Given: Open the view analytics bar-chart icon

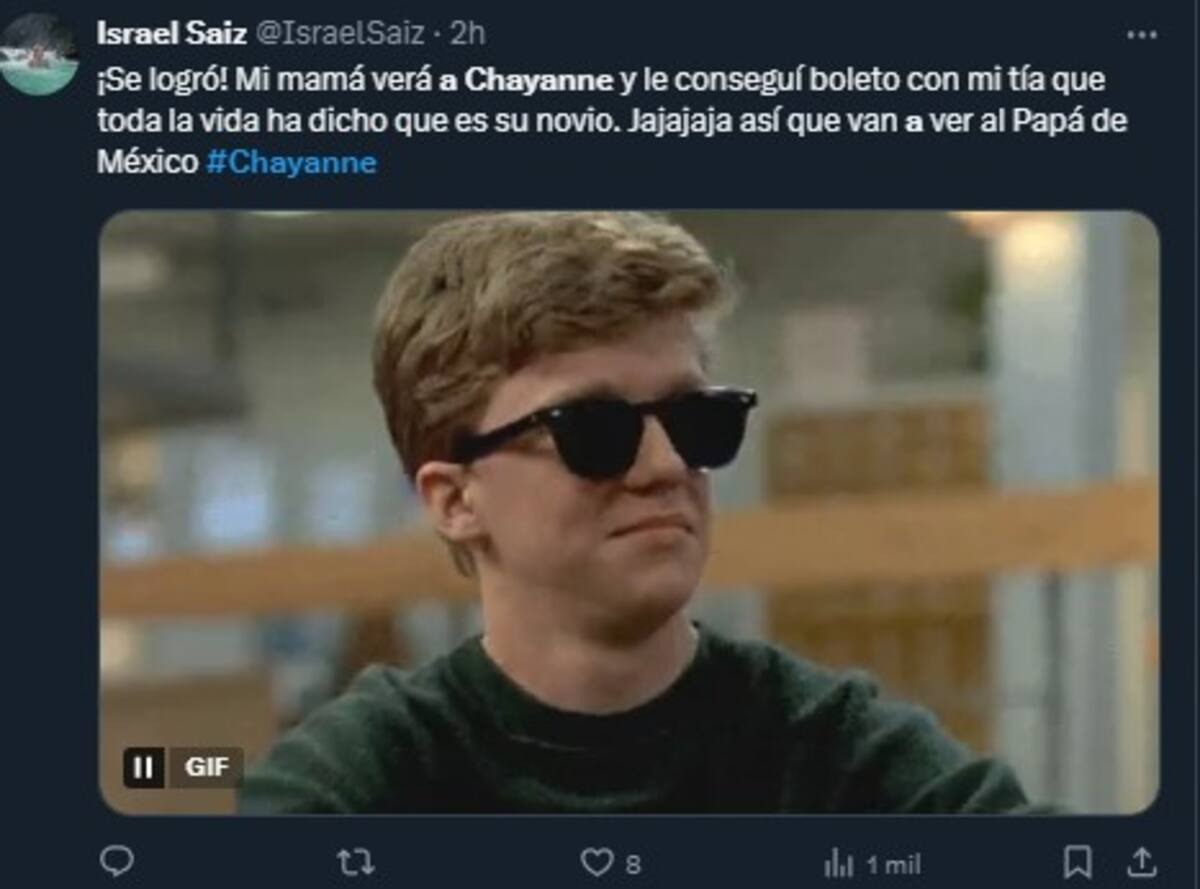Looking at the screenshot, I should click(836, 862).
